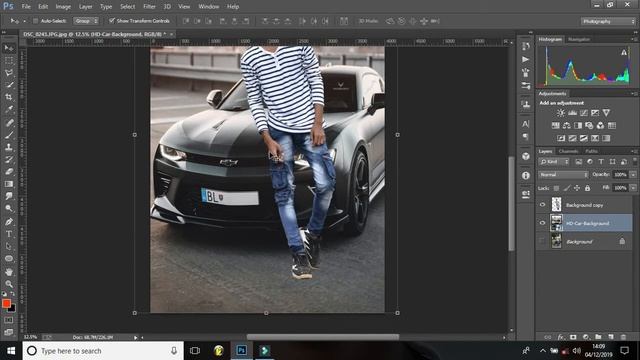
Task: Select the Lasso tool
Action: [9, 73]
